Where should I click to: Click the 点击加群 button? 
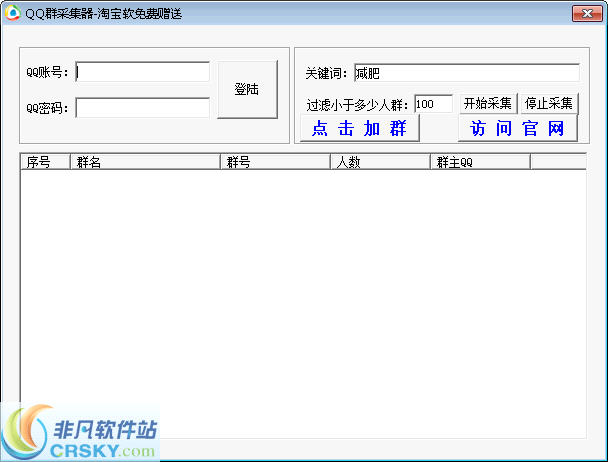click(x=359, y=128)
